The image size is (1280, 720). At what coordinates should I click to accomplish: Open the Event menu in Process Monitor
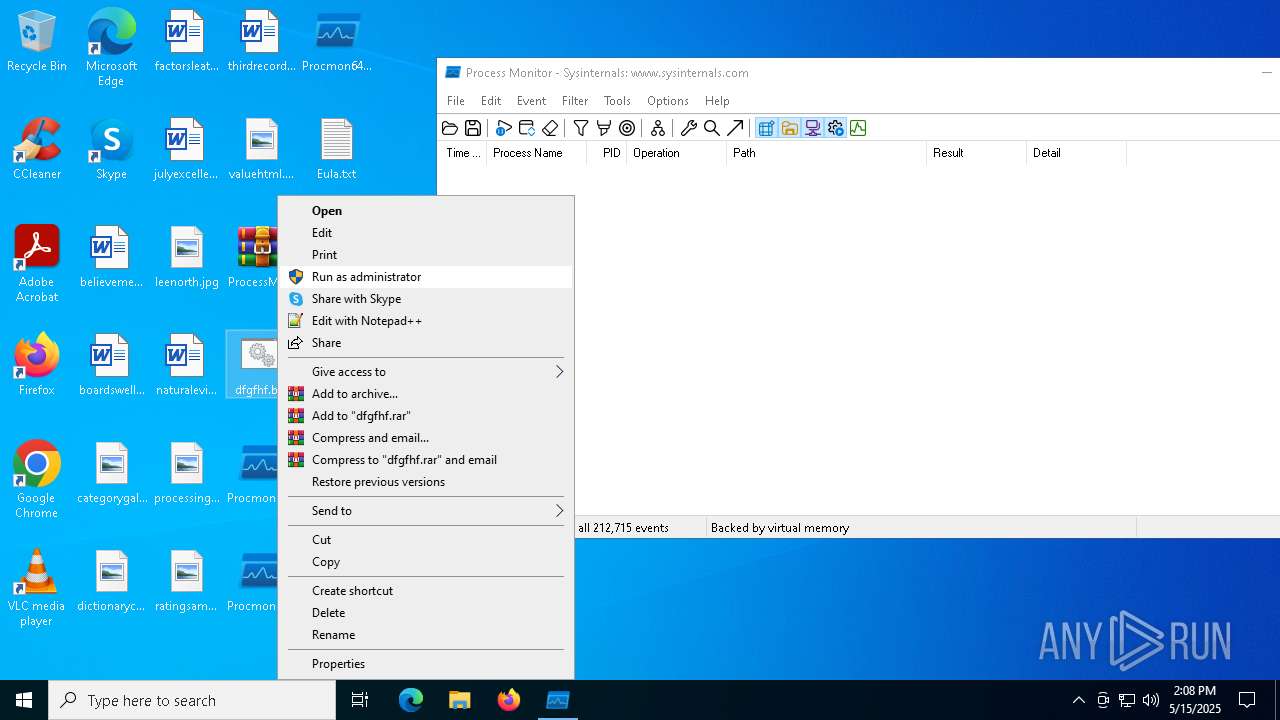(531, 101)
